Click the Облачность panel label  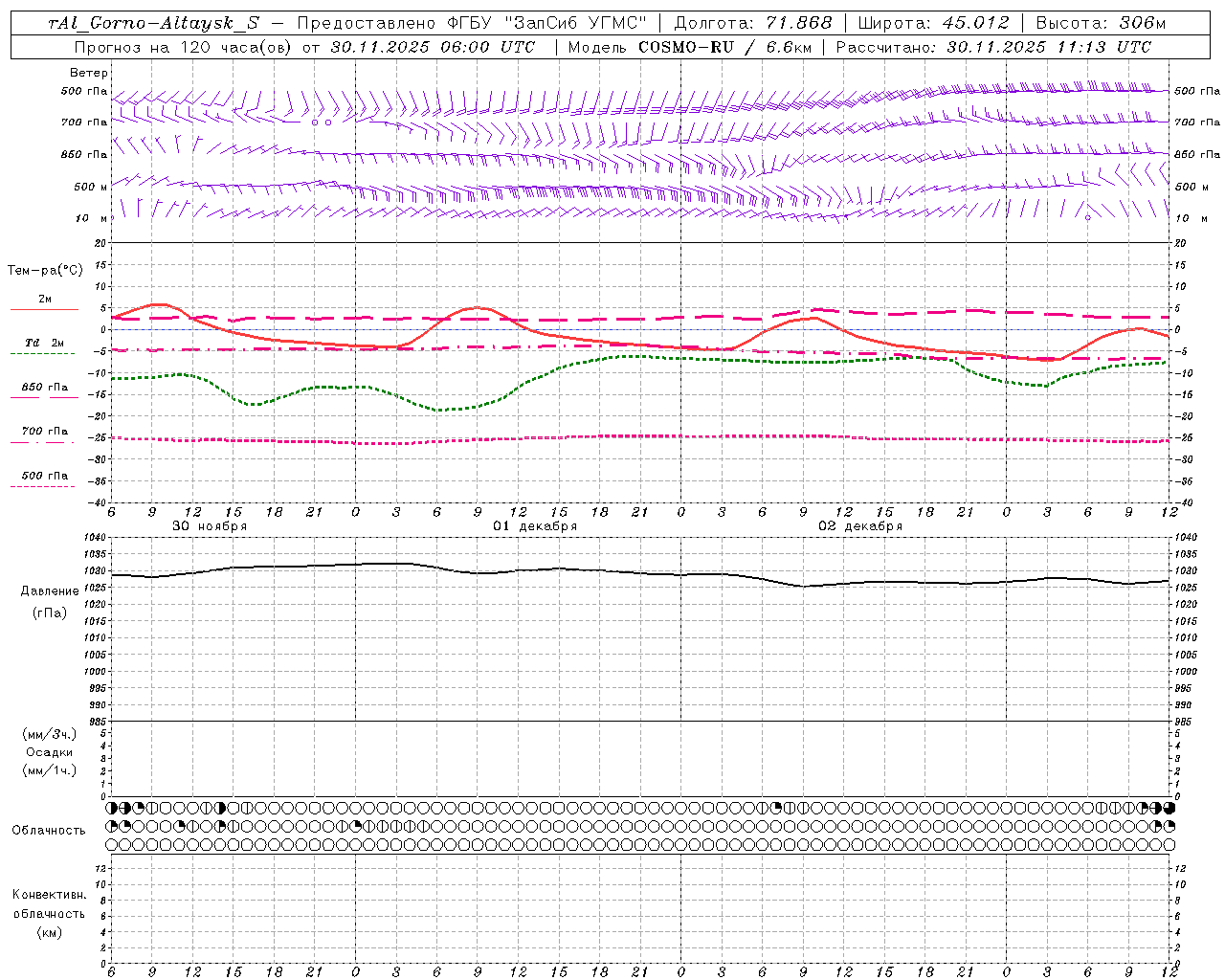49,831
